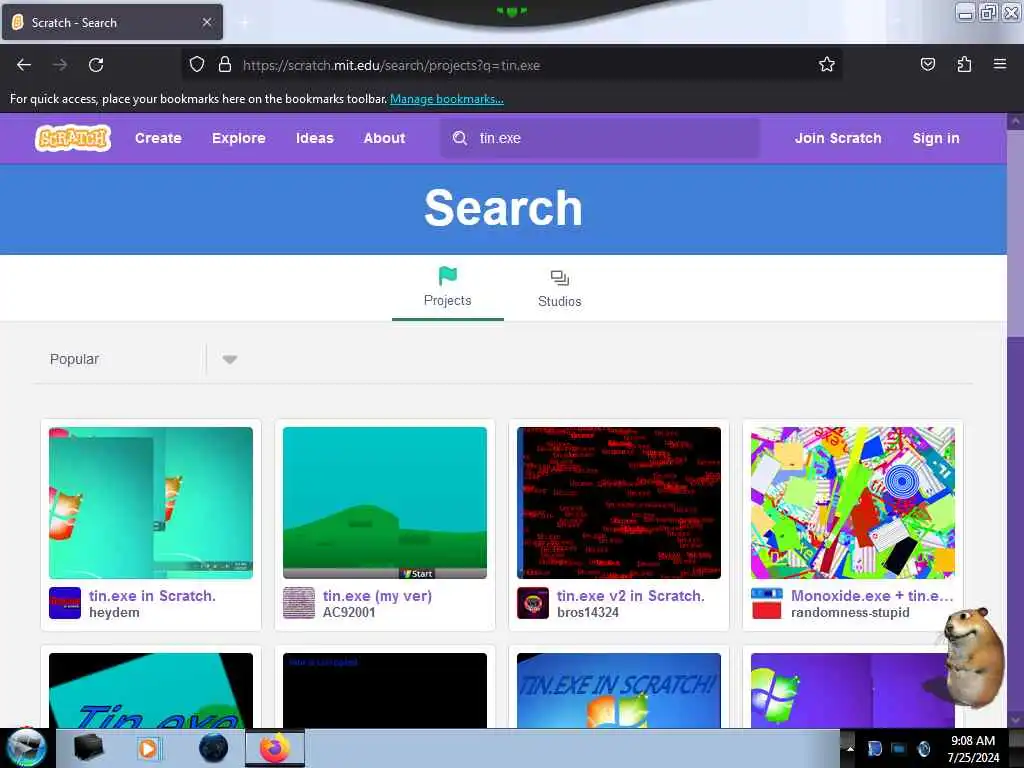Click the Scratch search field with tin.exe
Viewport: 1024px width, 768px height.
pyautogui.click(x=600, y=138)
